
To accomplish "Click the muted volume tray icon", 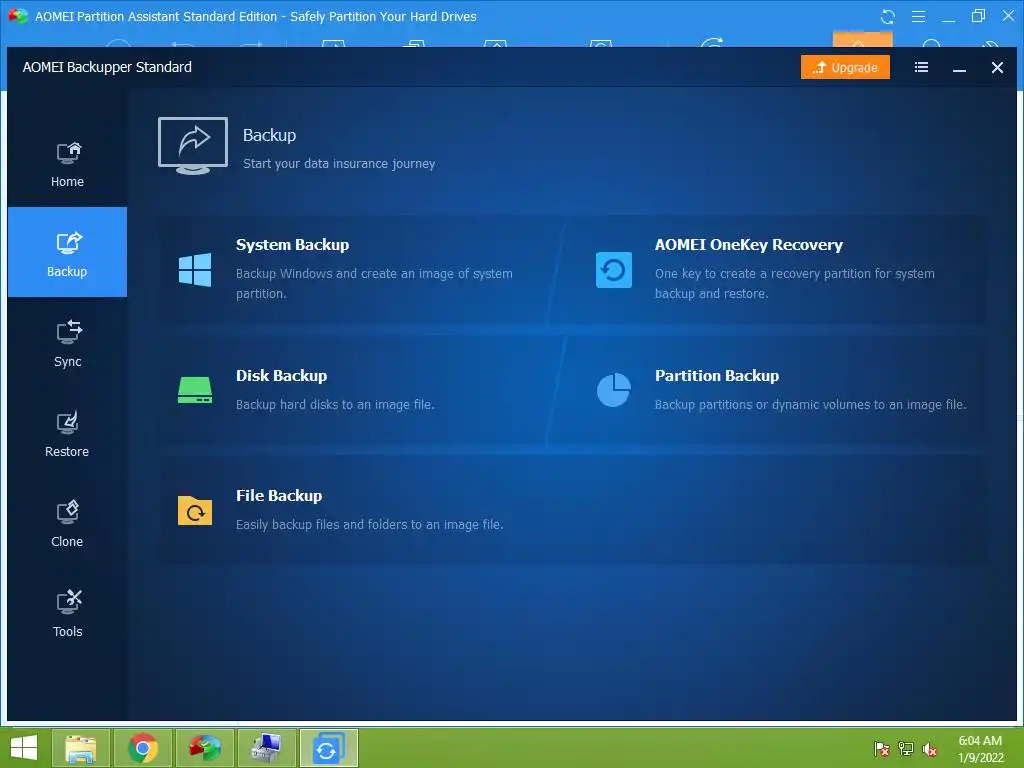I will [930, 749].
